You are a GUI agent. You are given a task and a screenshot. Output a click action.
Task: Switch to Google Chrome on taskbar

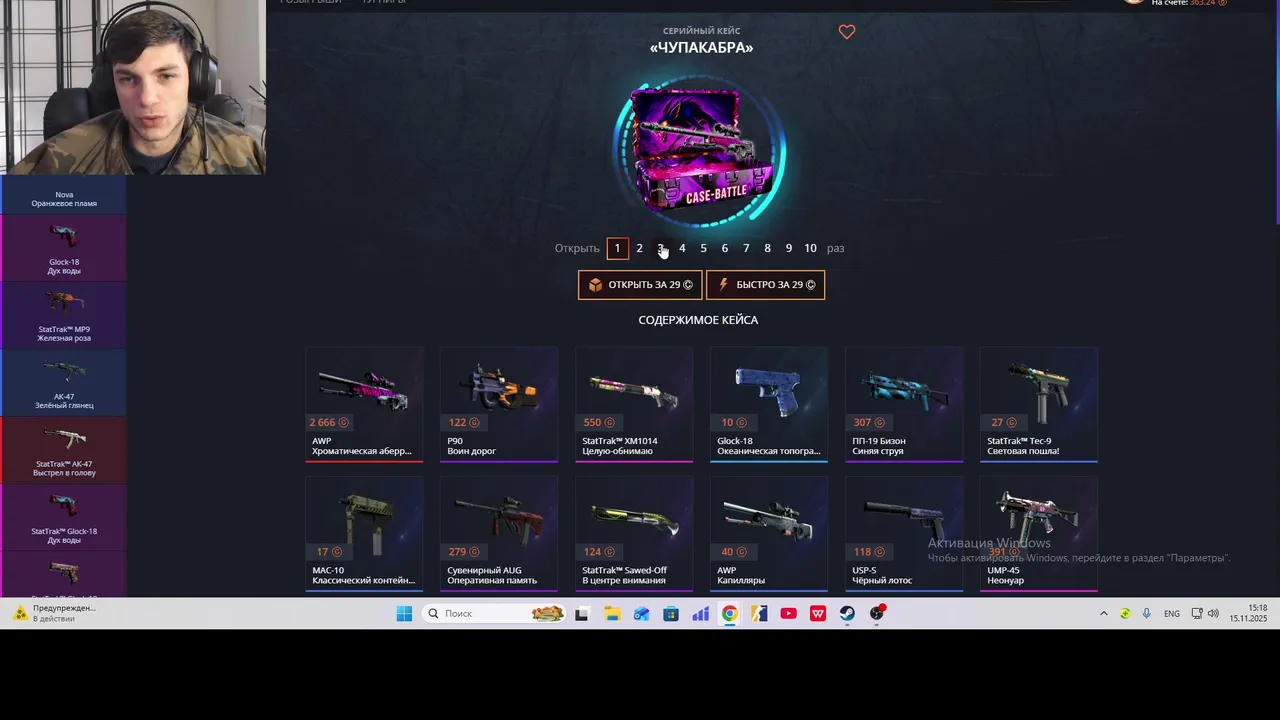pos(730,613)
